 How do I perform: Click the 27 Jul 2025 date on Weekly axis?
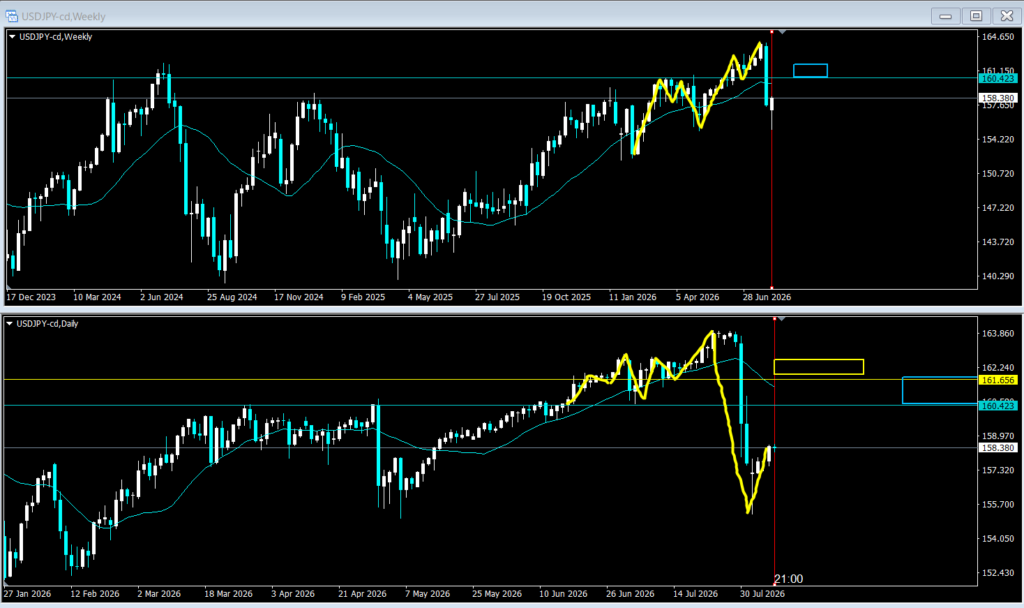497,297
